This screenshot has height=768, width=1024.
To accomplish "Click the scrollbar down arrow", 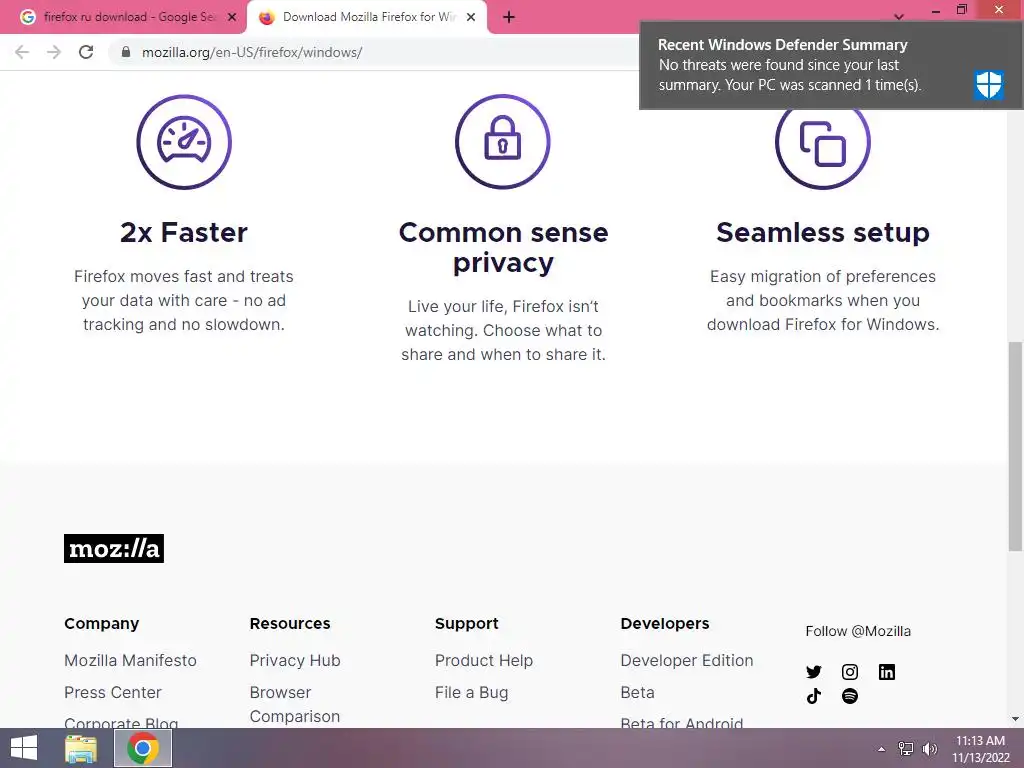I will point(1015,719).
